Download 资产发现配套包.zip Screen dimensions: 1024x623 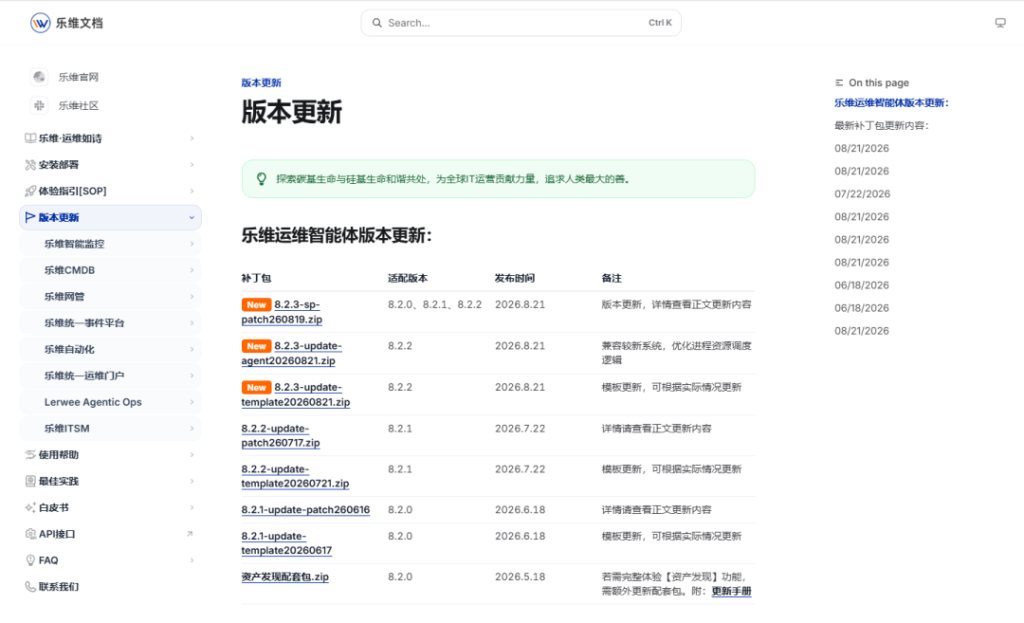[285, 577]
